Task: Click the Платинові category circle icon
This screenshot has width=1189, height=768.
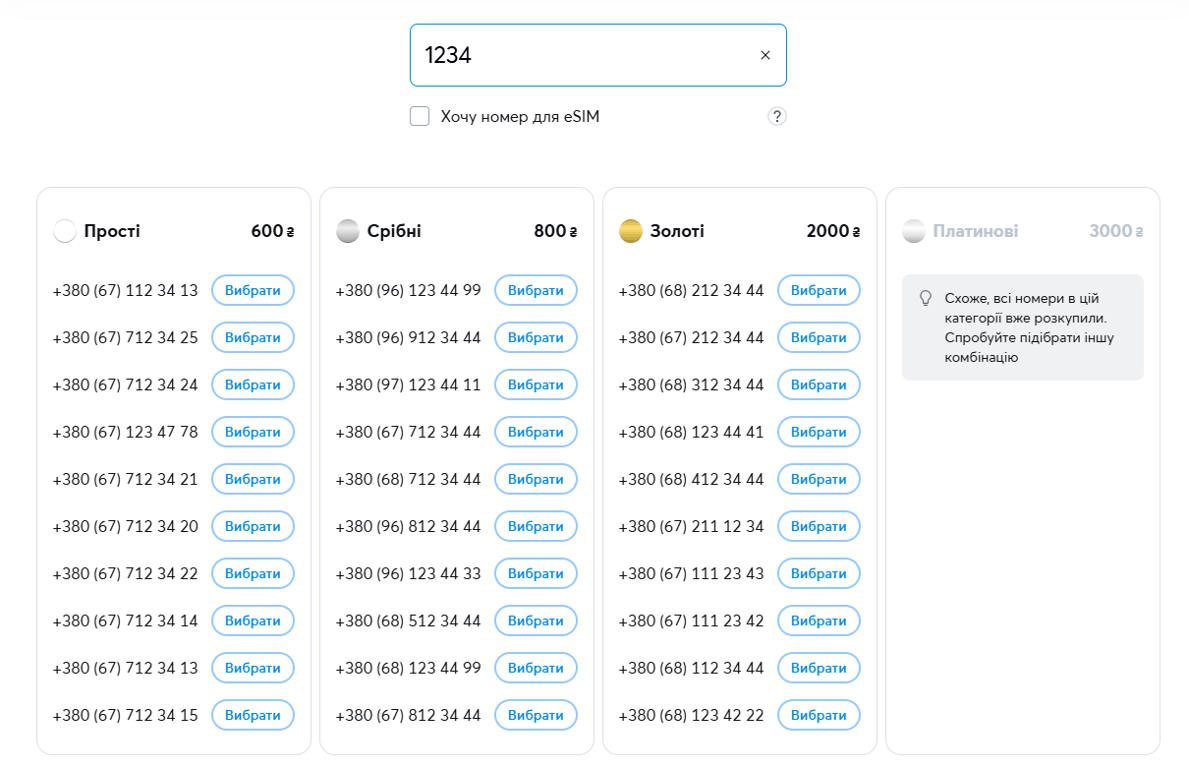Action: click(x=914, y=232)
